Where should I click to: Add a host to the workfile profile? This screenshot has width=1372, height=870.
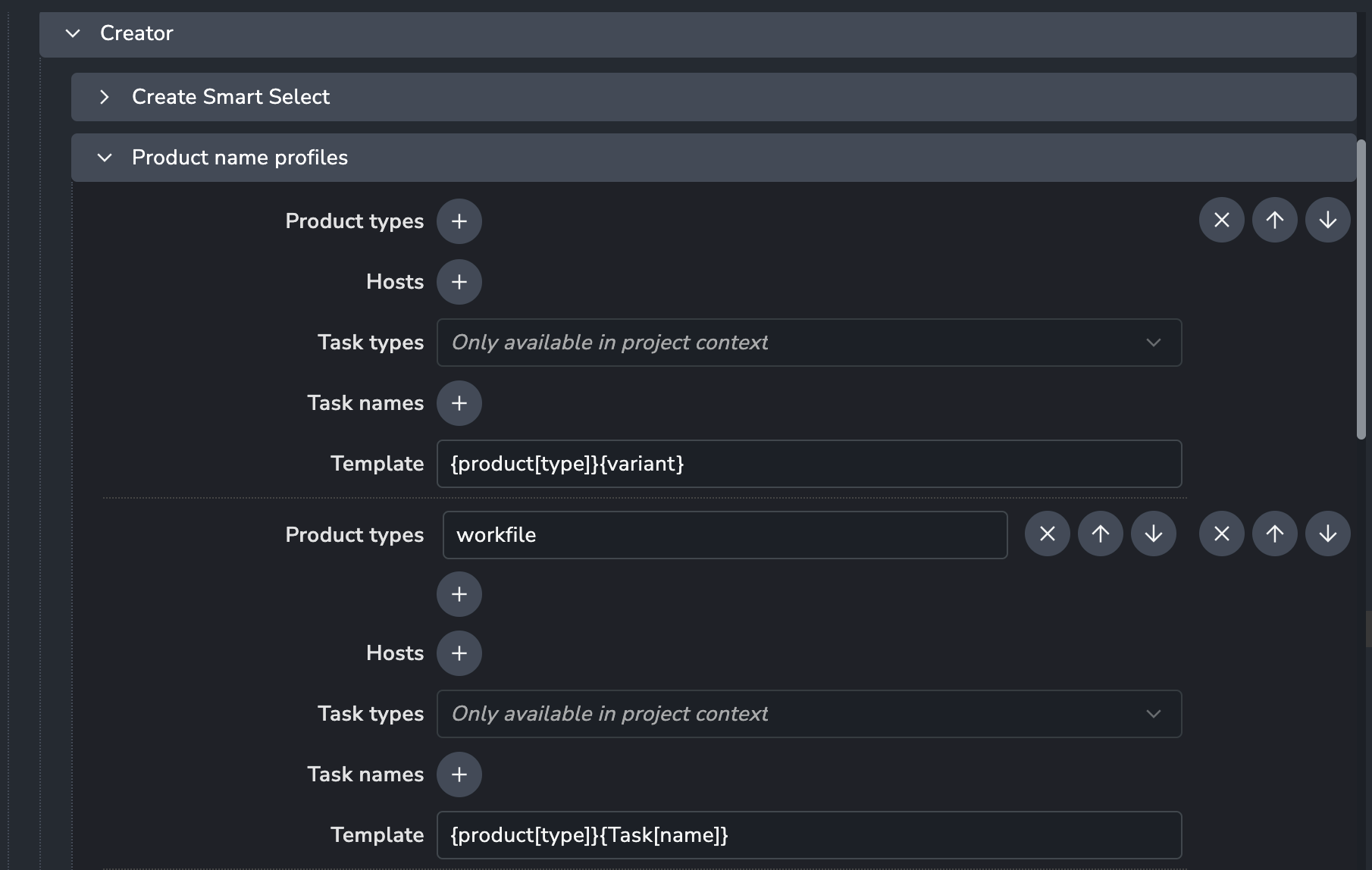[x=459, y=653]
